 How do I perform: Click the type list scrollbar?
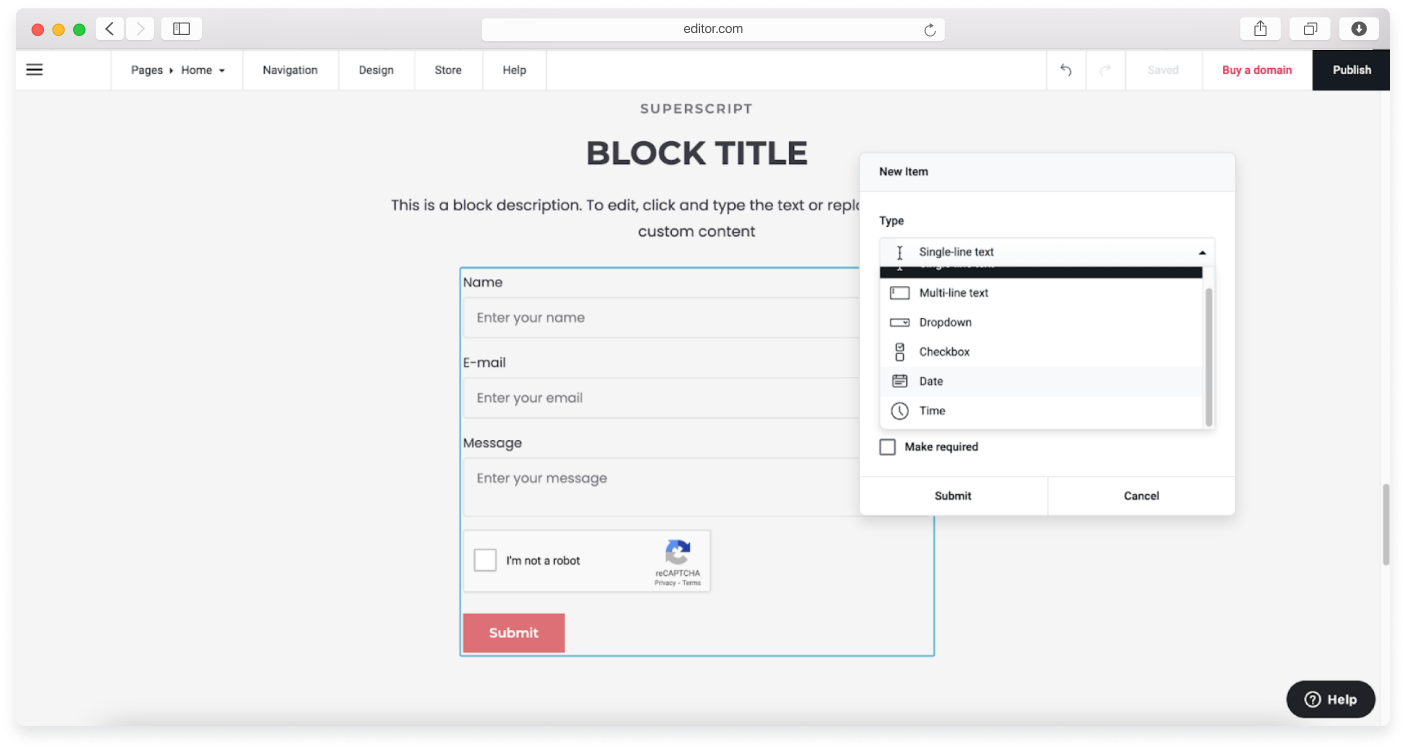1209,357
